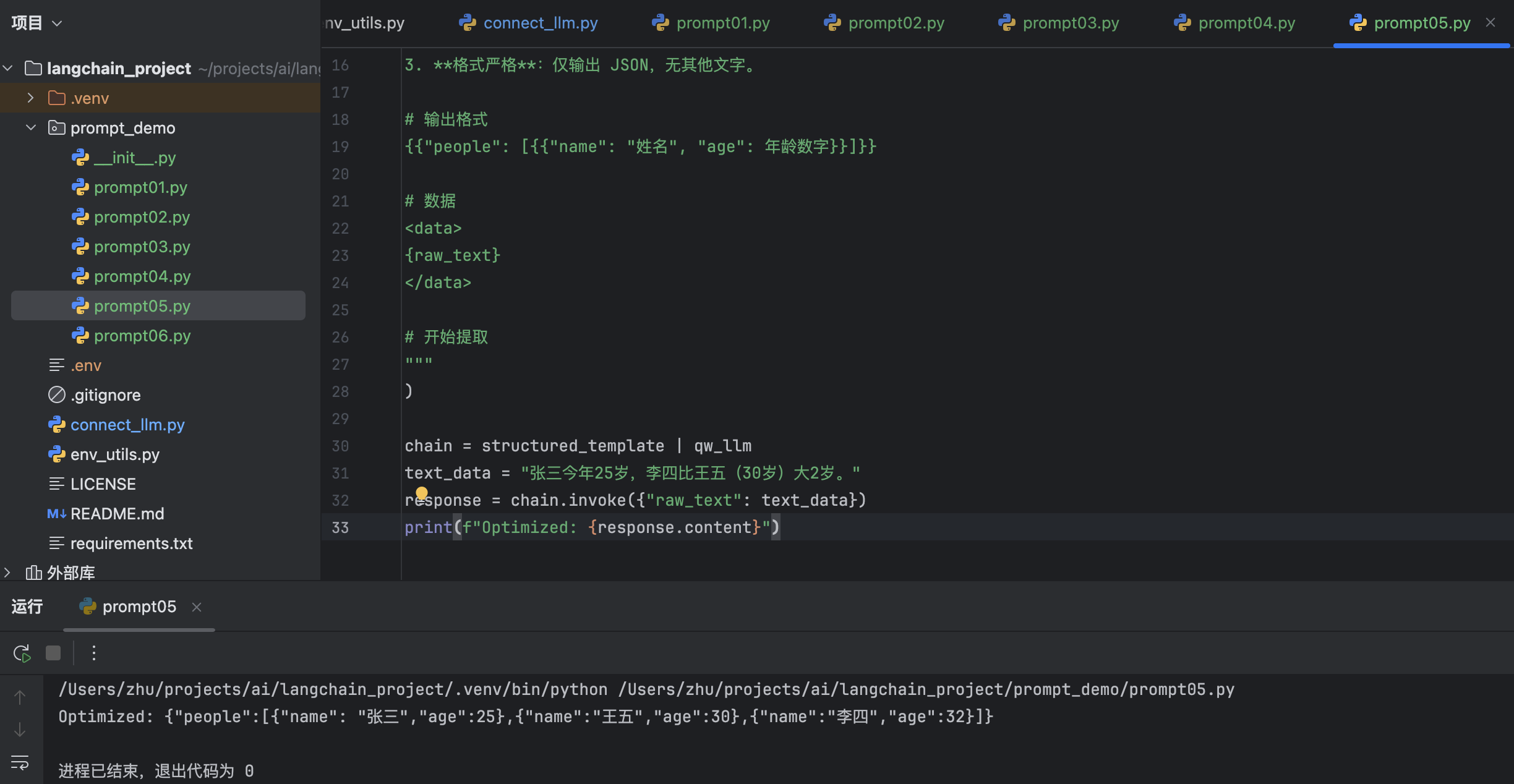Open prompt06.py in project tree
The image size is (1514, 784).
(142, 336)
